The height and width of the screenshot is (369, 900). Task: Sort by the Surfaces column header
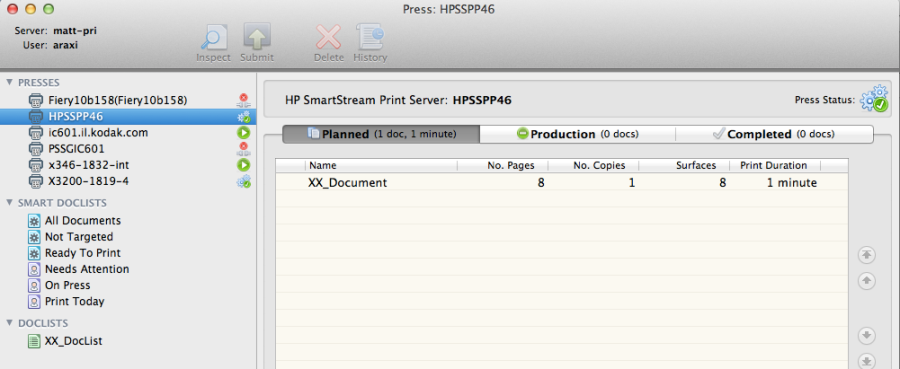point(684,165)
